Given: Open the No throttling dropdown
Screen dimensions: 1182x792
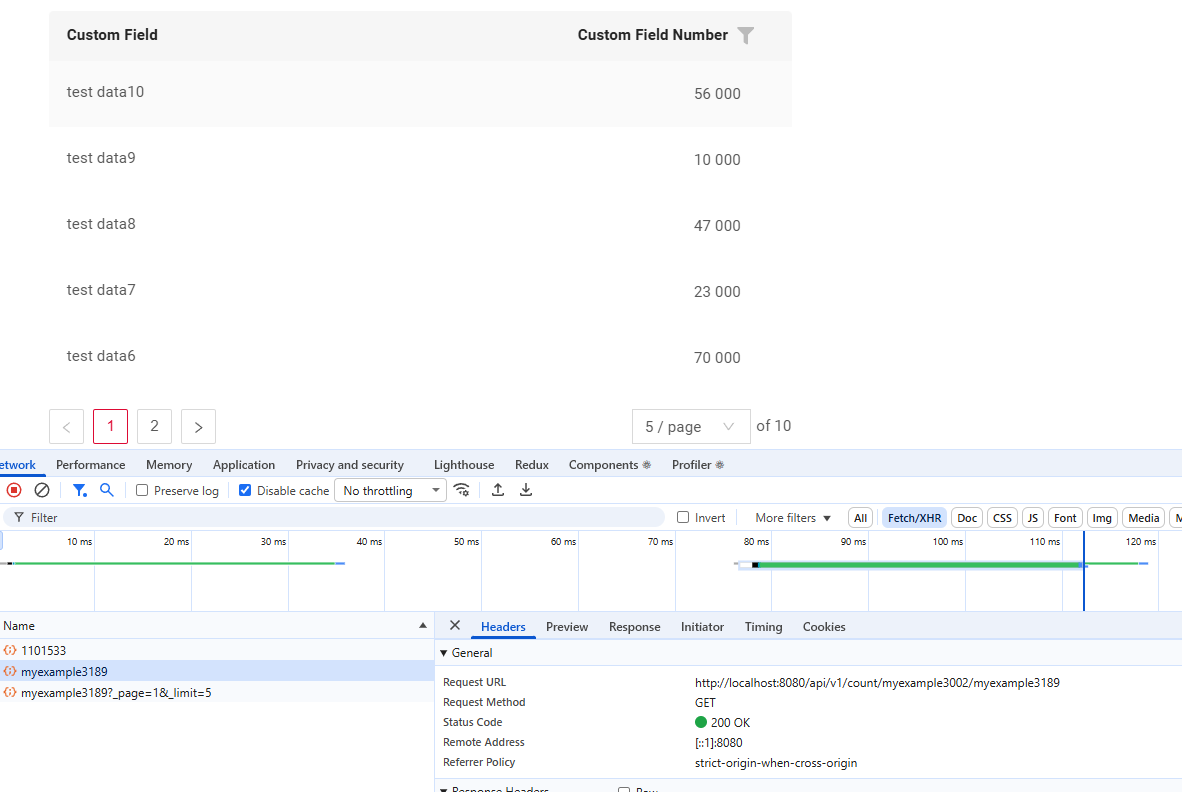Looking at the screenshot, I should 390,491.
